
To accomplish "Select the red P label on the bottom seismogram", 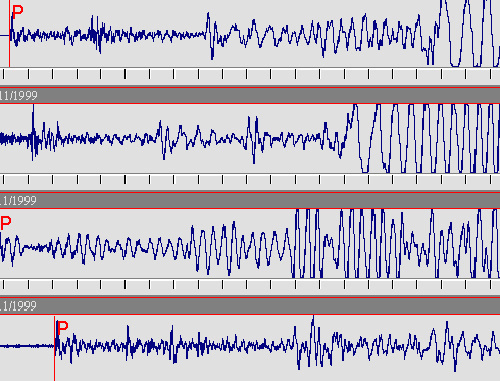I will pyautogui.click(x=62, y=327).
